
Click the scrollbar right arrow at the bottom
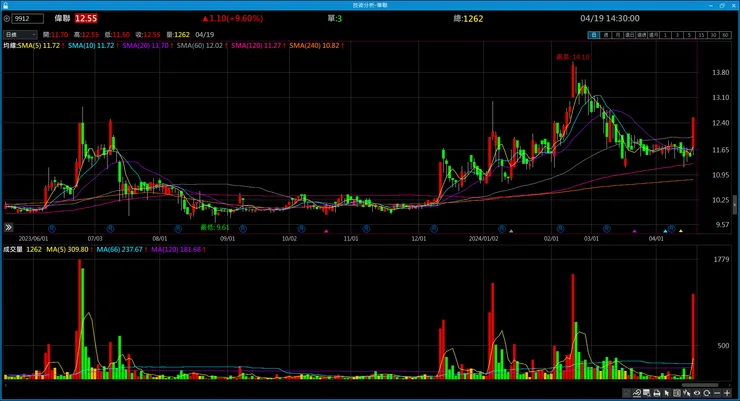[x=732, y=385]
